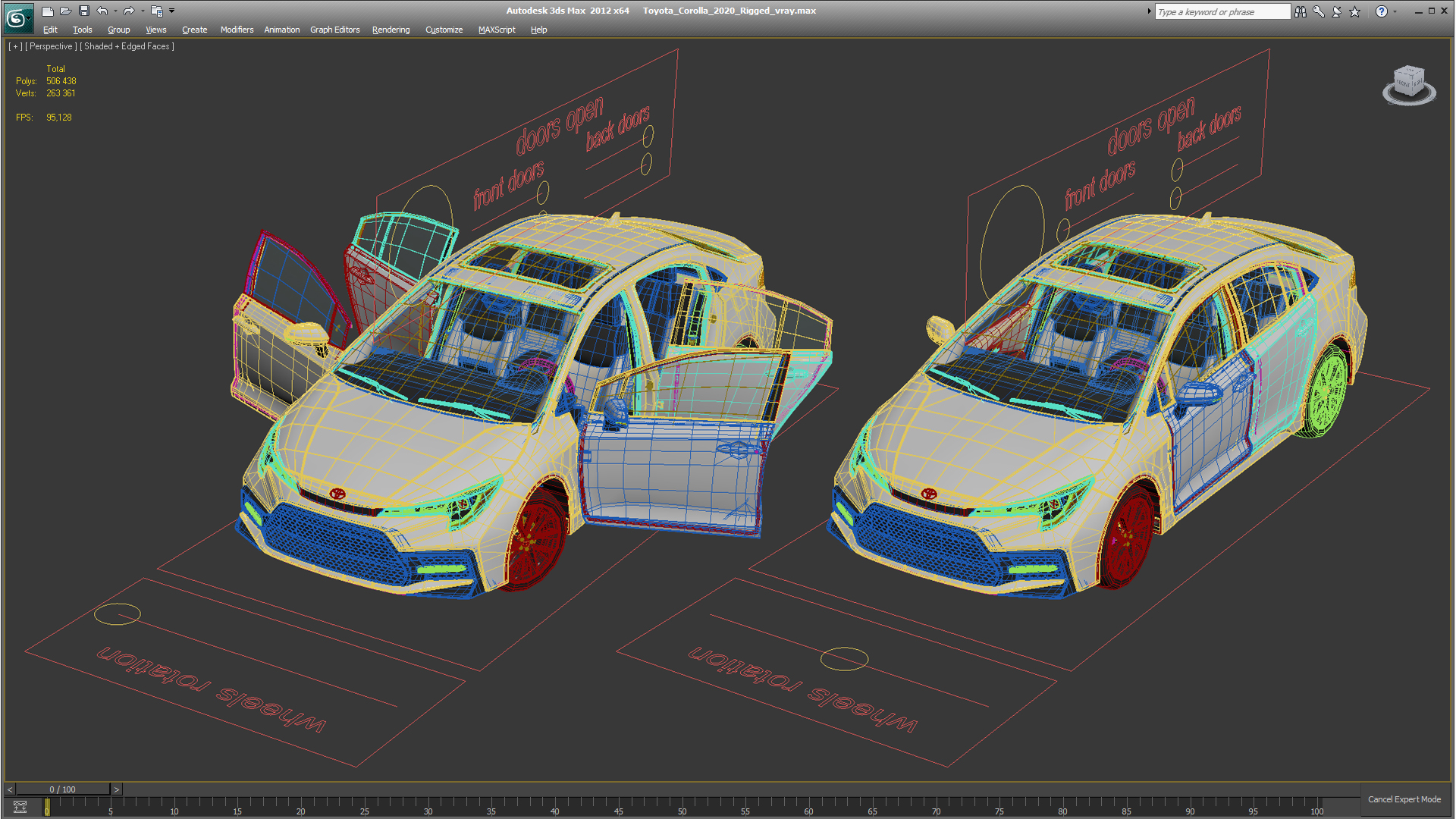The width and height of the screenshot is (1456, 819).
Task: Click the Project Folder icon in toolbar
Action: point(156,11)
